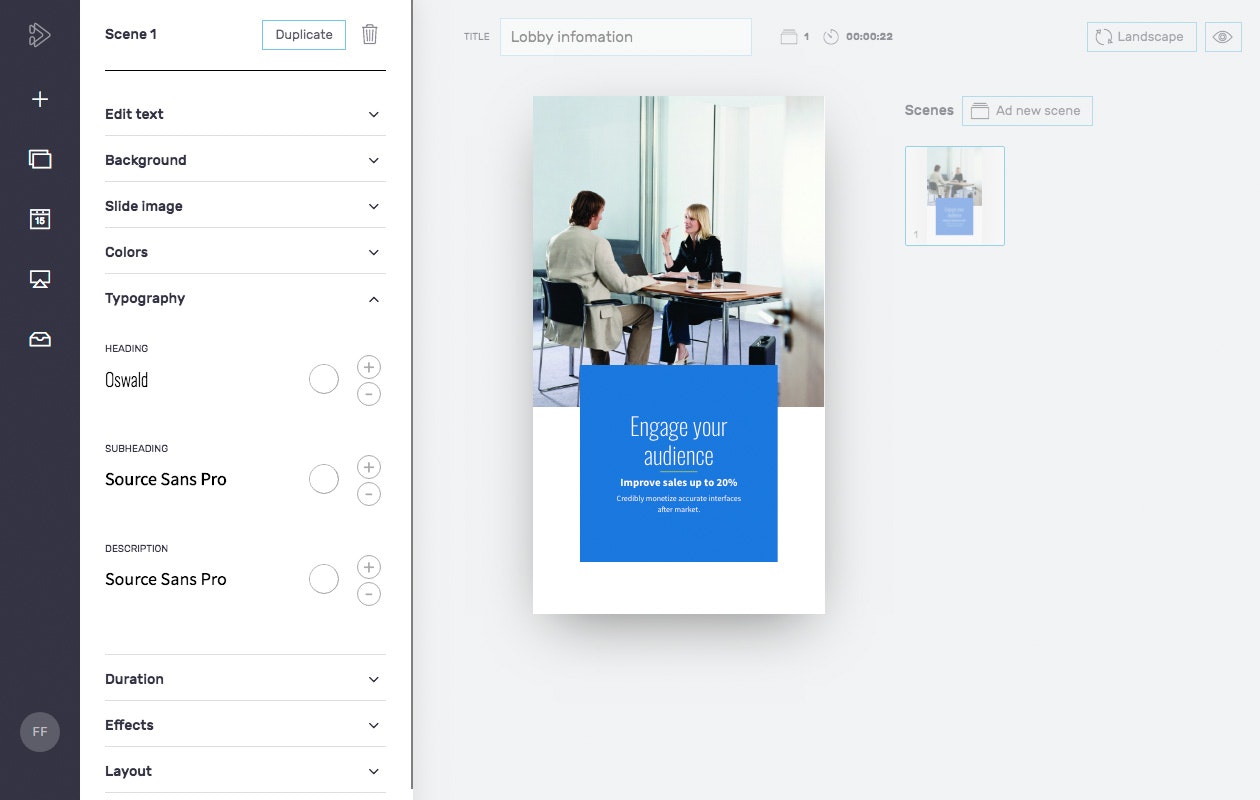Switch orientation with Landscape button
The width and height of the screenshot is (1260, 800).
(x=1141, y=37)
